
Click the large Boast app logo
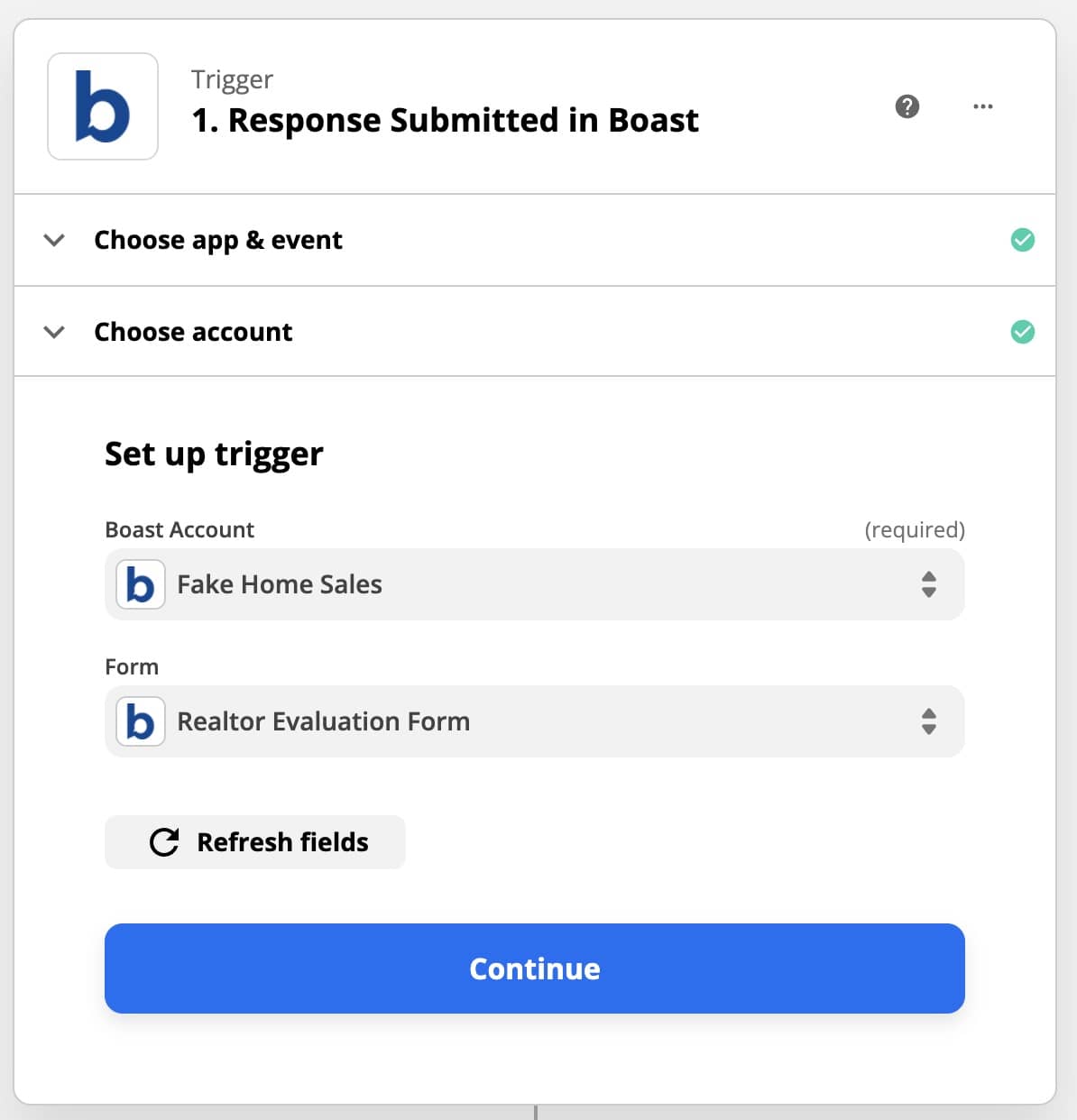[x=103, y=106]
